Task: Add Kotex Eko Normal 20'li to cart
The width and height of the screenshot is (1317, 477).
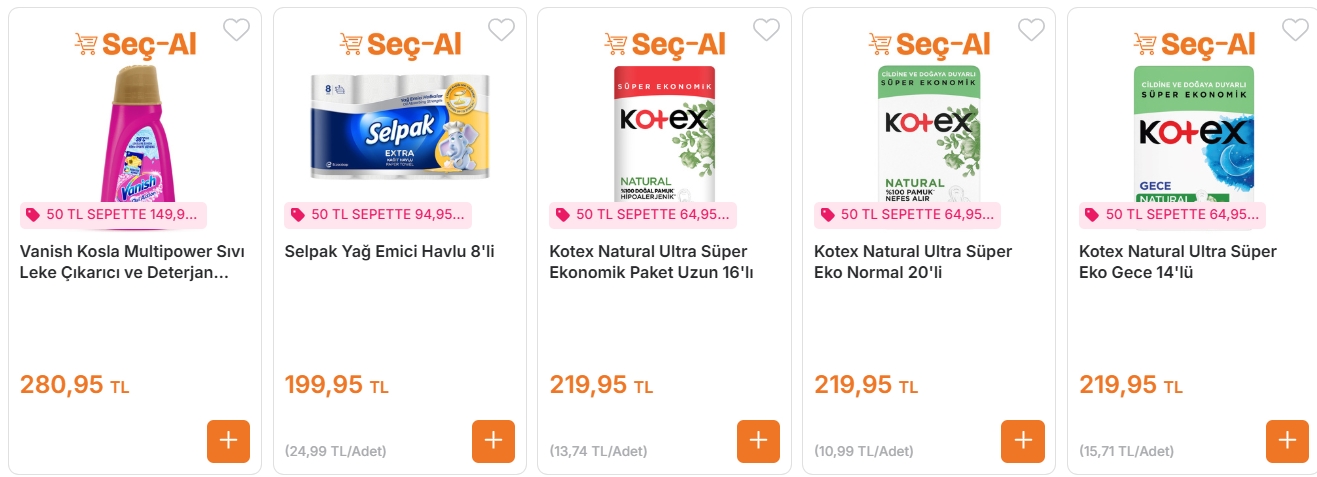Action: point(1022,441)
